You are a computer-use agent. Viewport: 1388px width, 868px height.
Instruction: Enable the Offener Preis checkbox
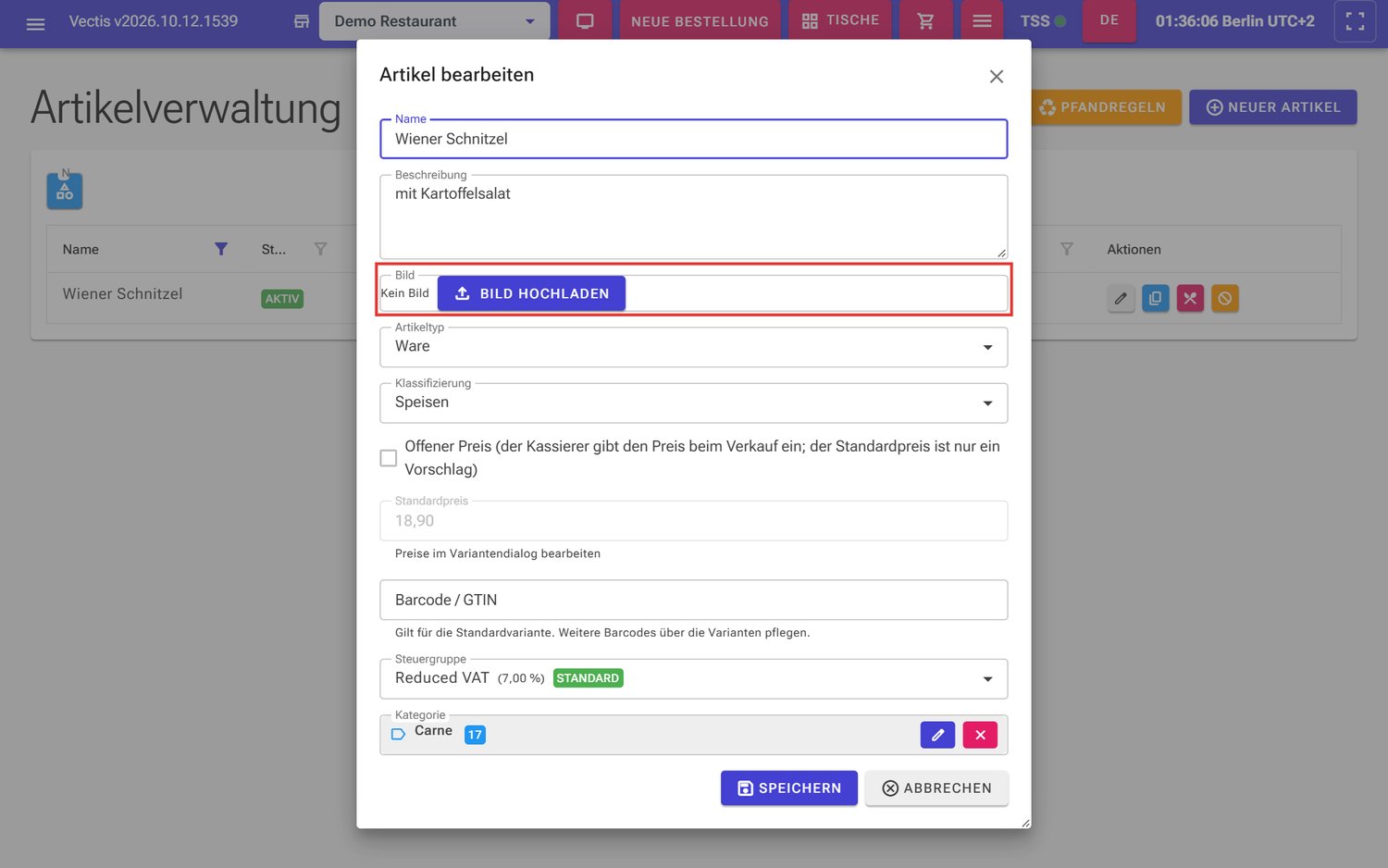click(x=389, y=458)
